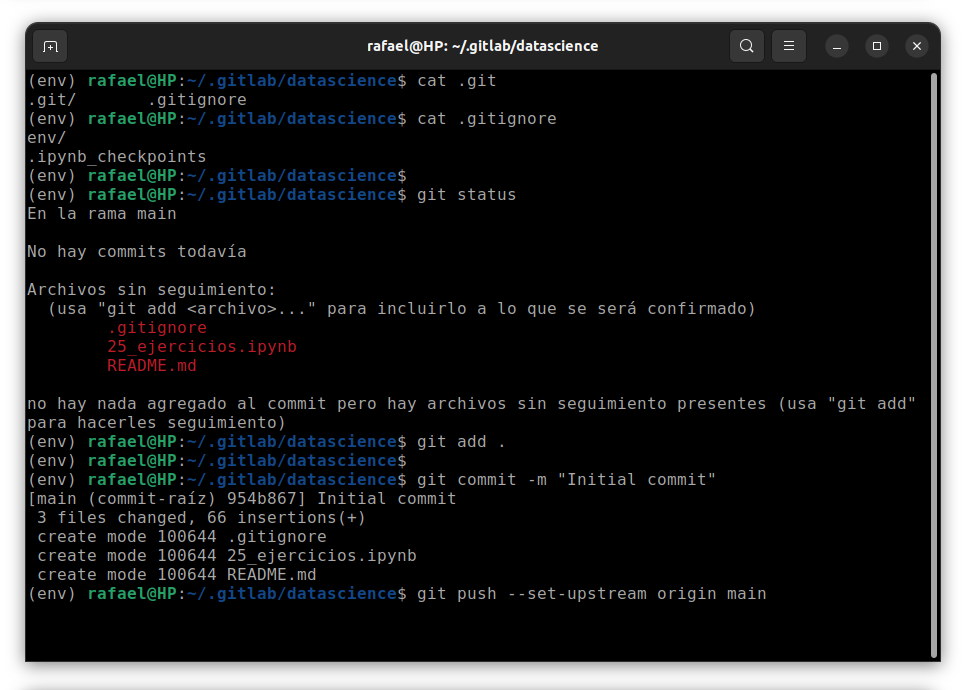Click the window title rafael@HP: ~/.gitlab/datascience
The height and width of the screenshot is (690, 966).
coord(482,46)
